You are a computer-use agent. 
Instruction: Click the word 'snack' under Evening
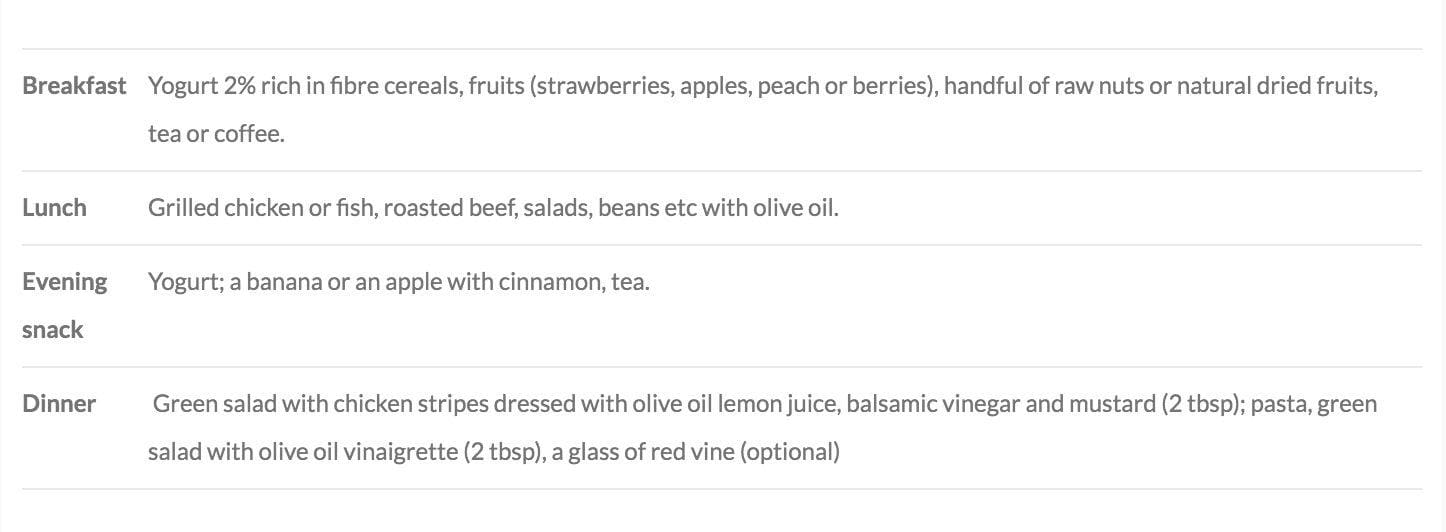coord(52,330)
